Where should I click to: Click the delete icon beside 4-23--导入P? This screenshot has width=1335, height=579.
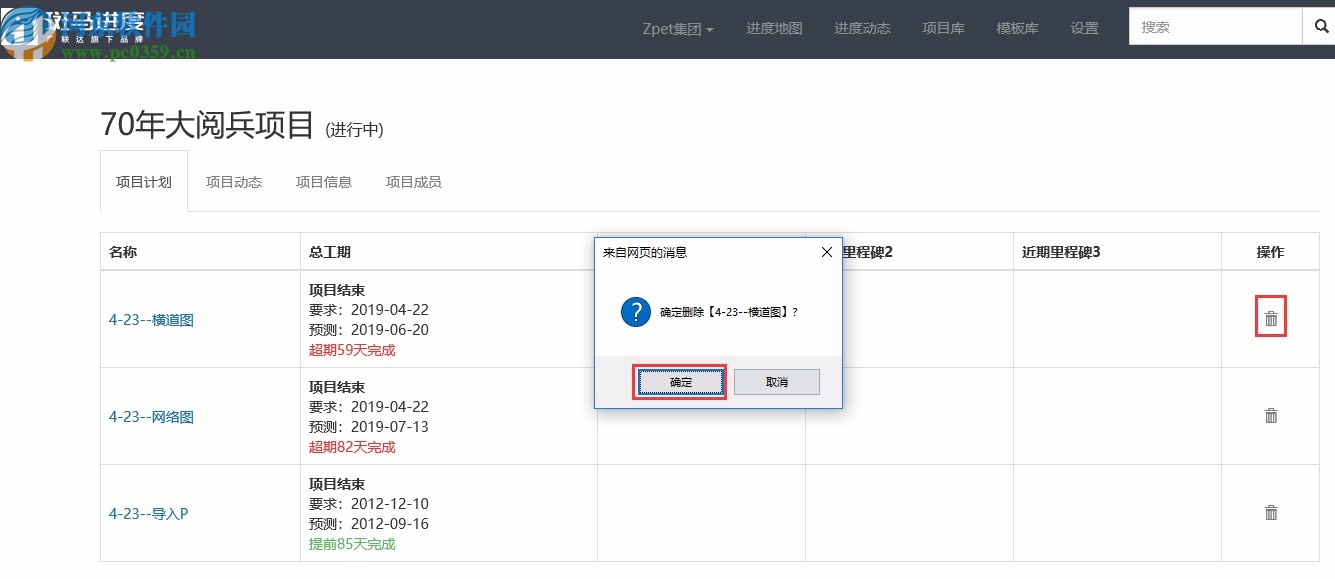click(x=1270, y=511)
